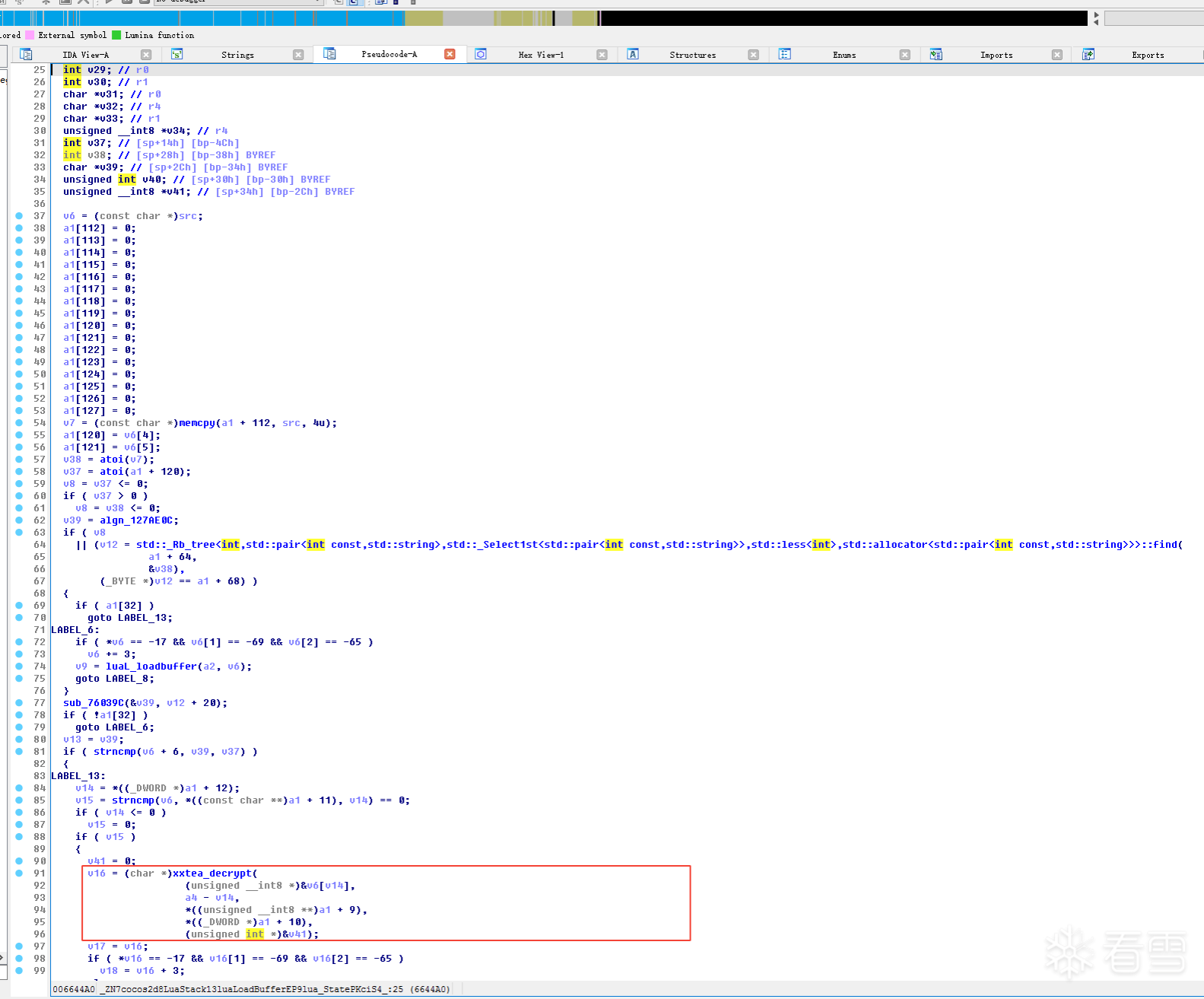Click 'a1[112] = 0;' on line 38
The height and width of the screenshot is (999, 1204).
(x=100, y=228)
